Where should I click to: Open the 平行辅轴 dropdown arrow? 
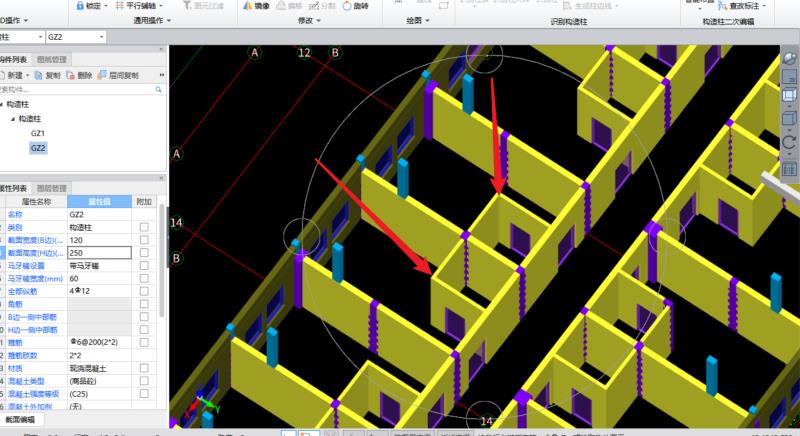click(161, 6)
